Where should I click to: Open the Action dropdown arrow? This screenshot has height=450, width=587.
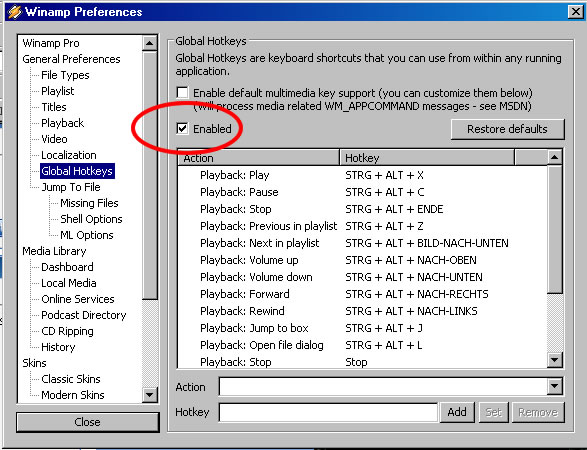(554, 386)
